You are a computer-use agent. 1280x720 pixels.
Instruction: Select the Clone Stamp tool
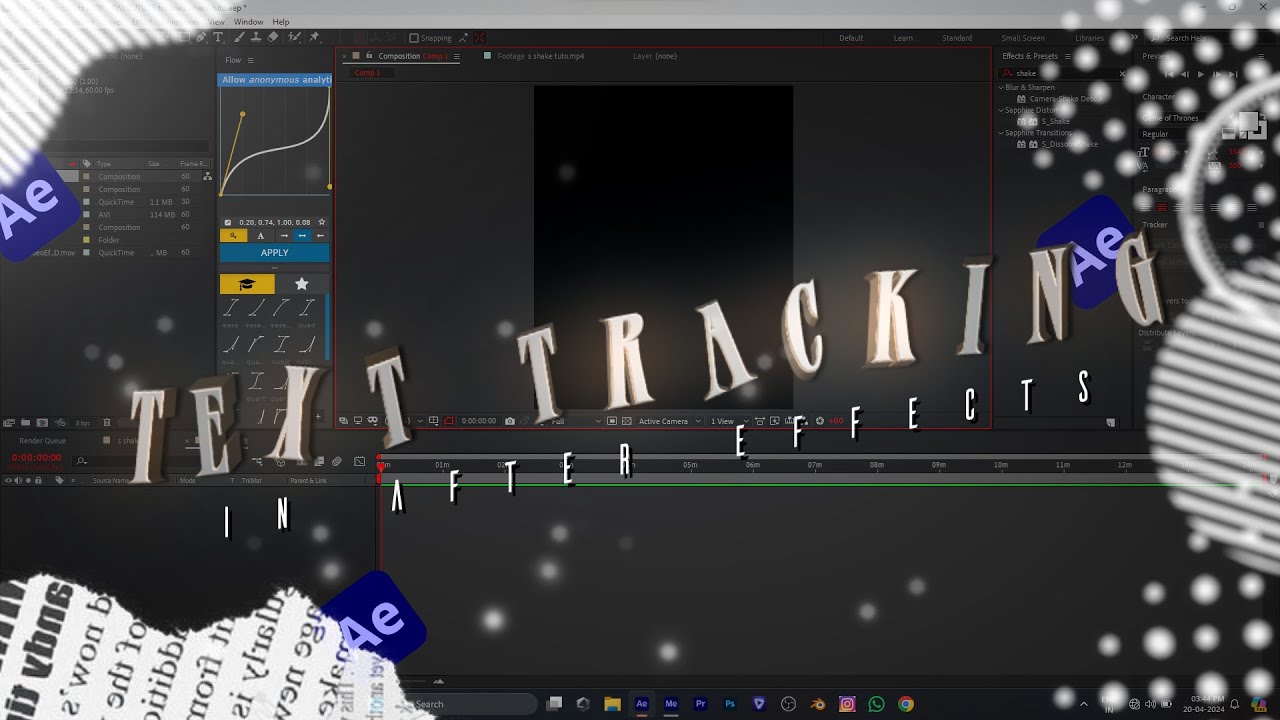coord(256,37)
